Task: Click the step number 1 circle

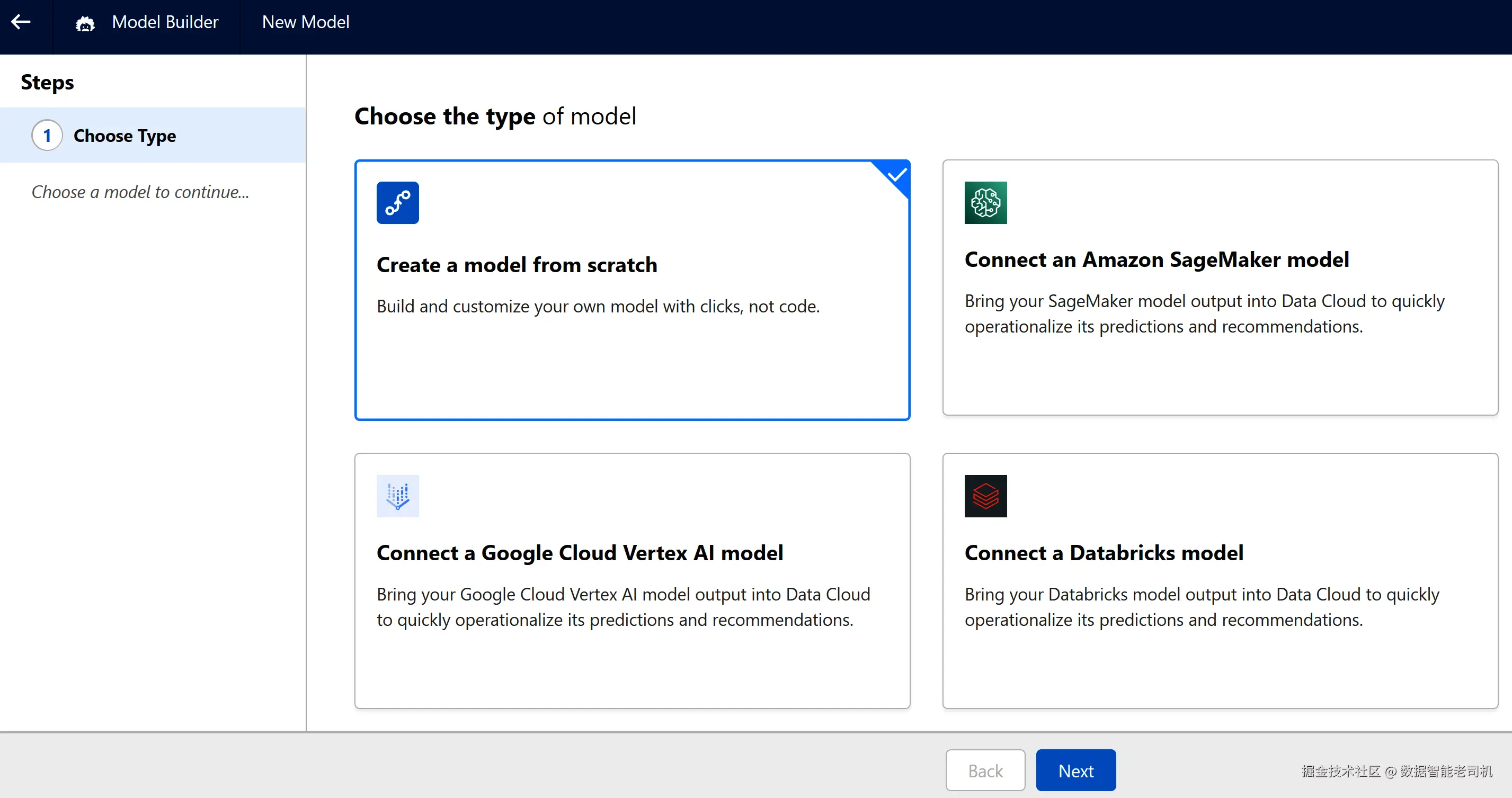Action: click(47, 136)
